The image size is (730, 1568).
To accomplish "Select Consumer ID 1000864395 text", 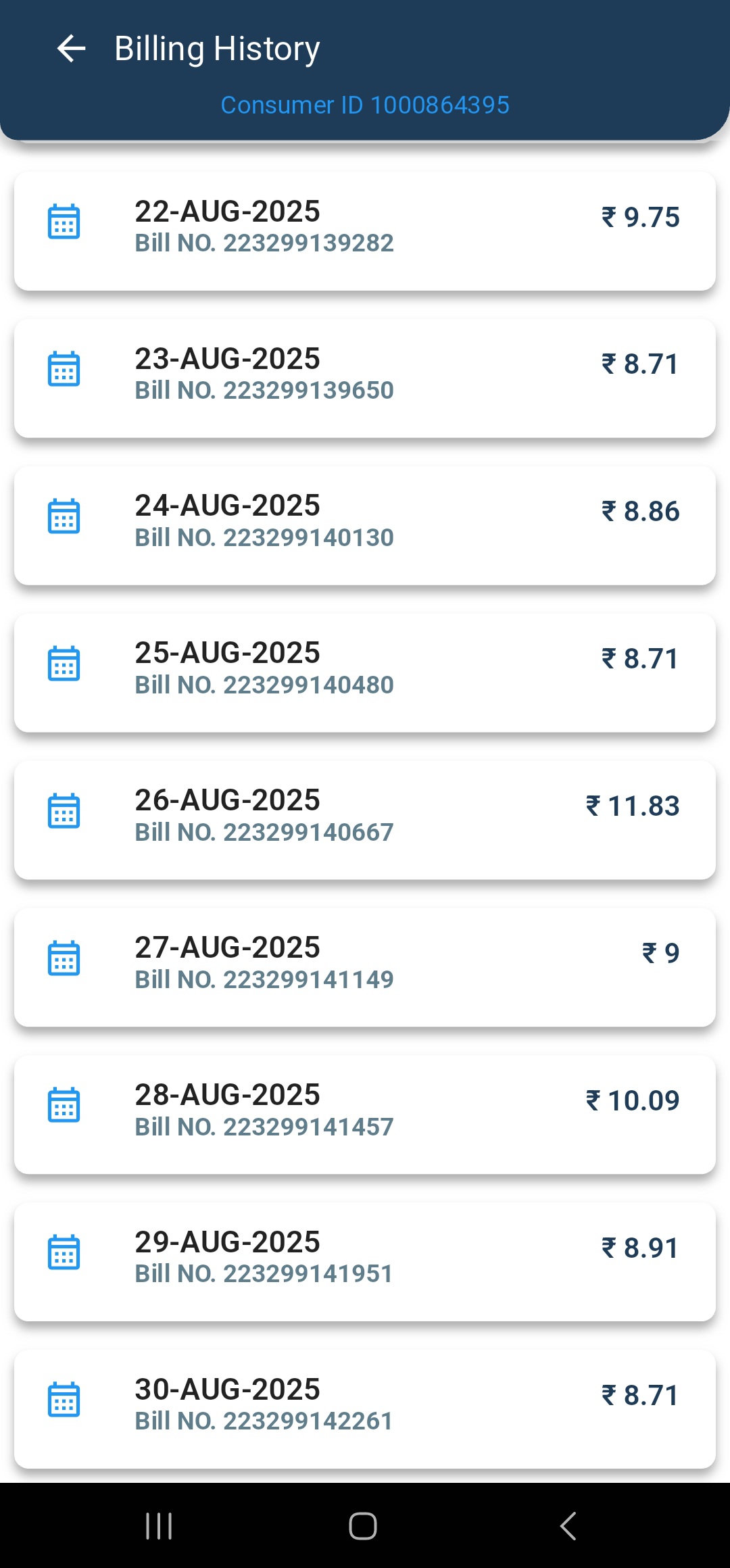I will [x=365, y=105].
